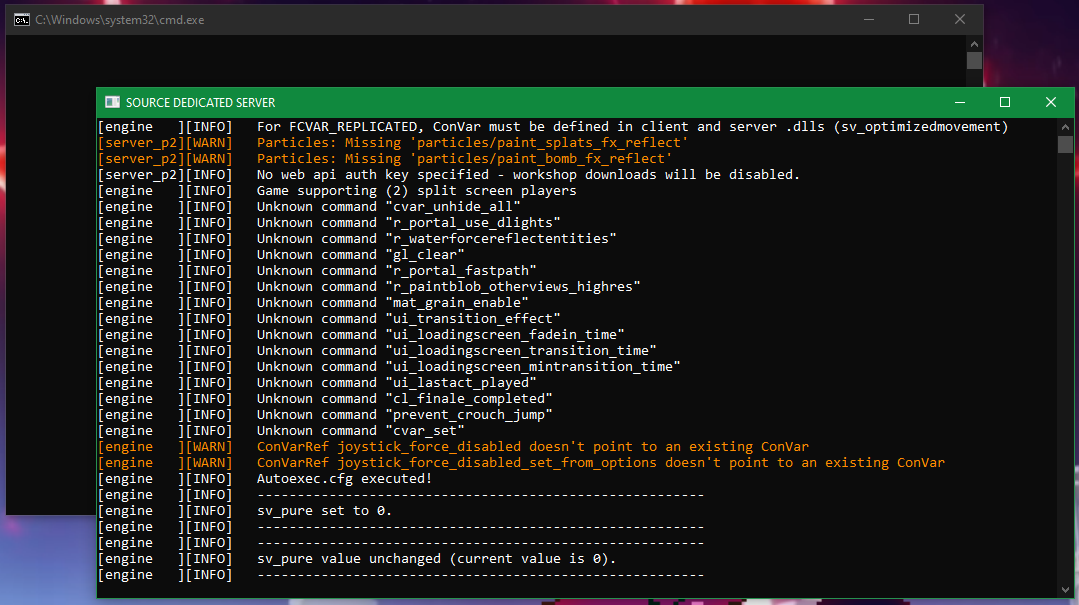Click the Unknown command "prevent_crouch_jump" line
Image resolution: width=1079 pixels, height=605 pixels.
coord(325,414)
